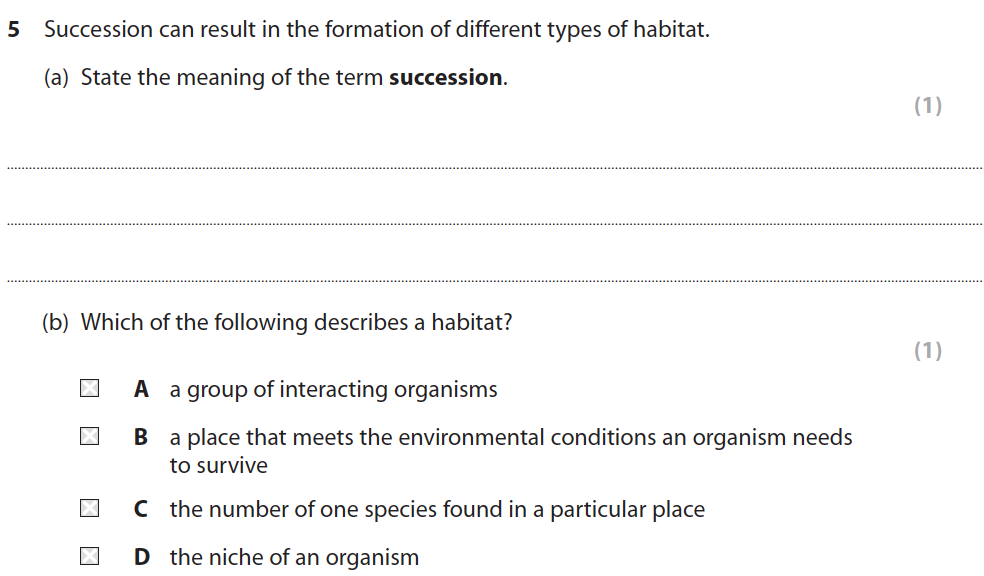Click the bold word "succession"
This screenshot has height=576, width=984.
(446, 78)
